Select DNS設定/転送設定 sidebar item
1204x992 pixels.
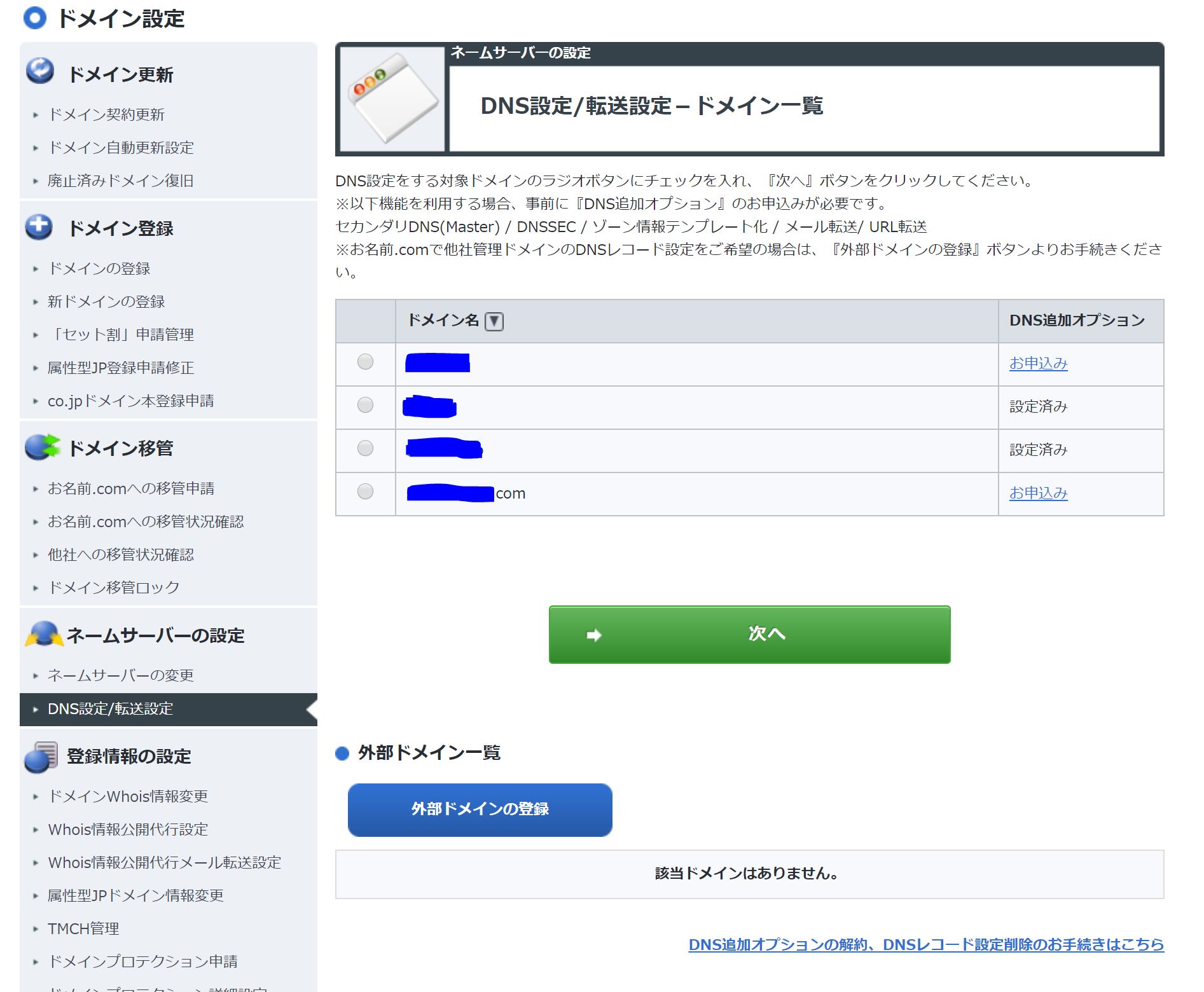[110, 708]
